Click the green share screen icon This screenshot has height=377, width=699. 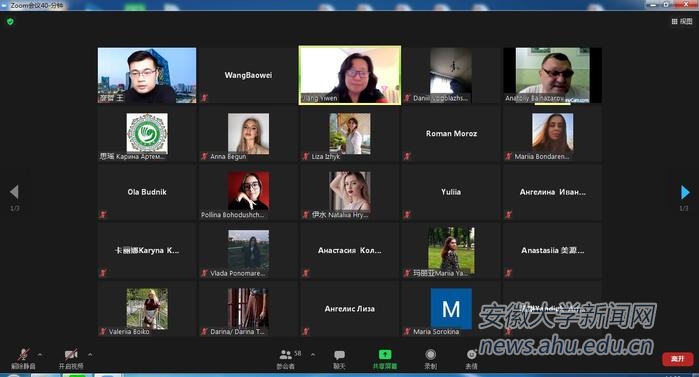(385, 355)
